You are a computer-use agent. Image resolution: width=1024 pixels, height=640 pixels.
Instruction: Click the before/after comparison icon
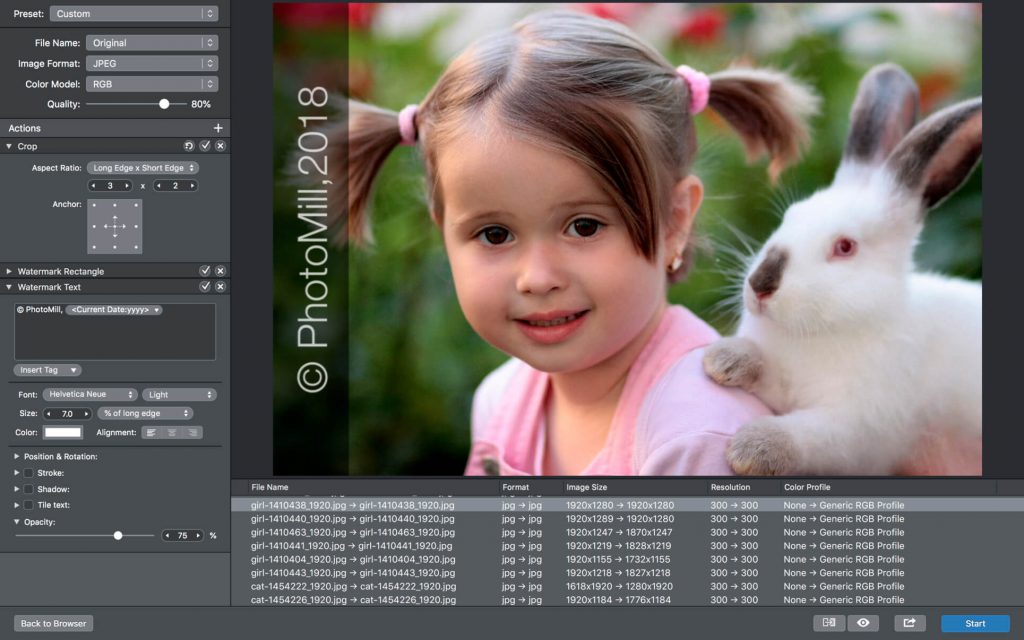(829, 622)
